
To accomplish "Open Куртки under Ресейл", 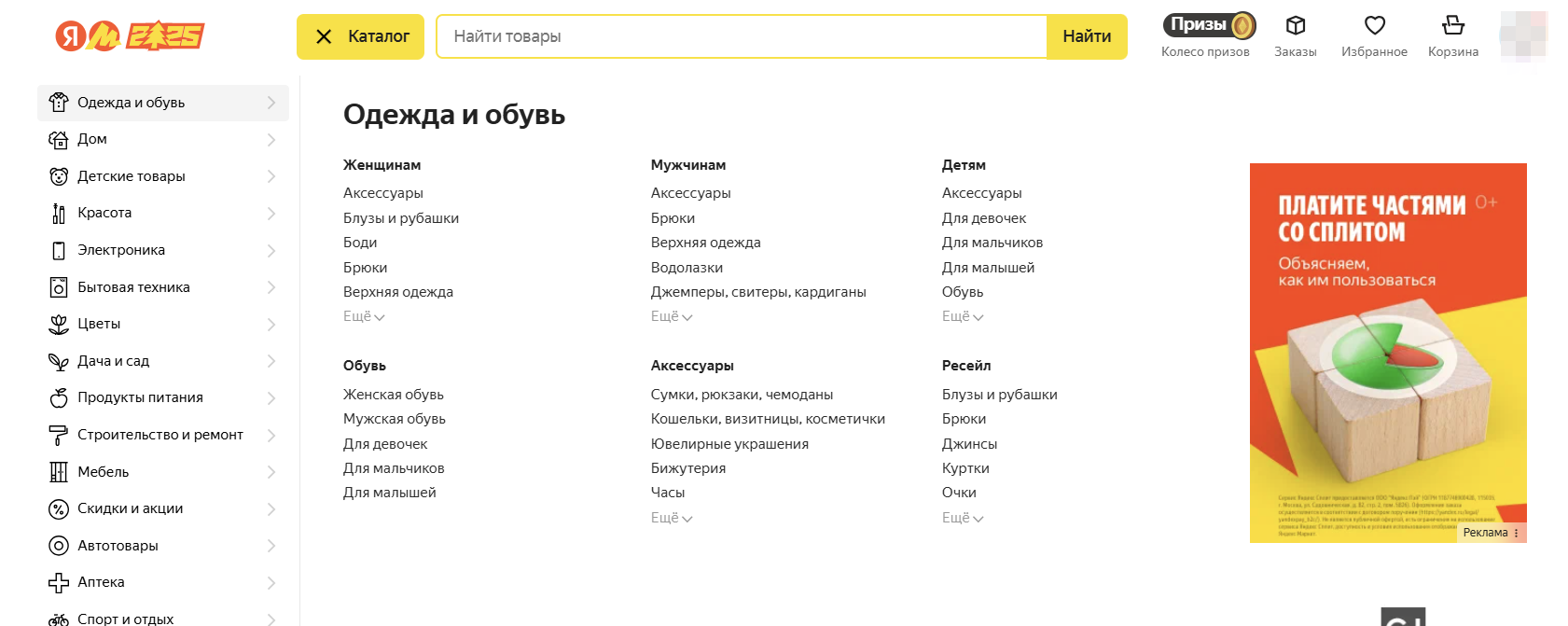I will [965, 468].
